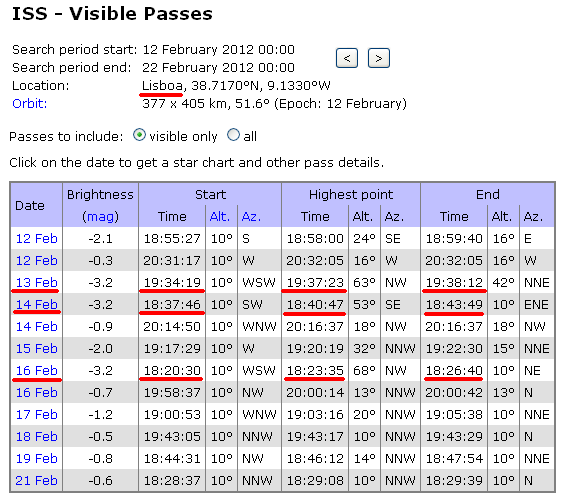Click start time 18:20:30

172,371
